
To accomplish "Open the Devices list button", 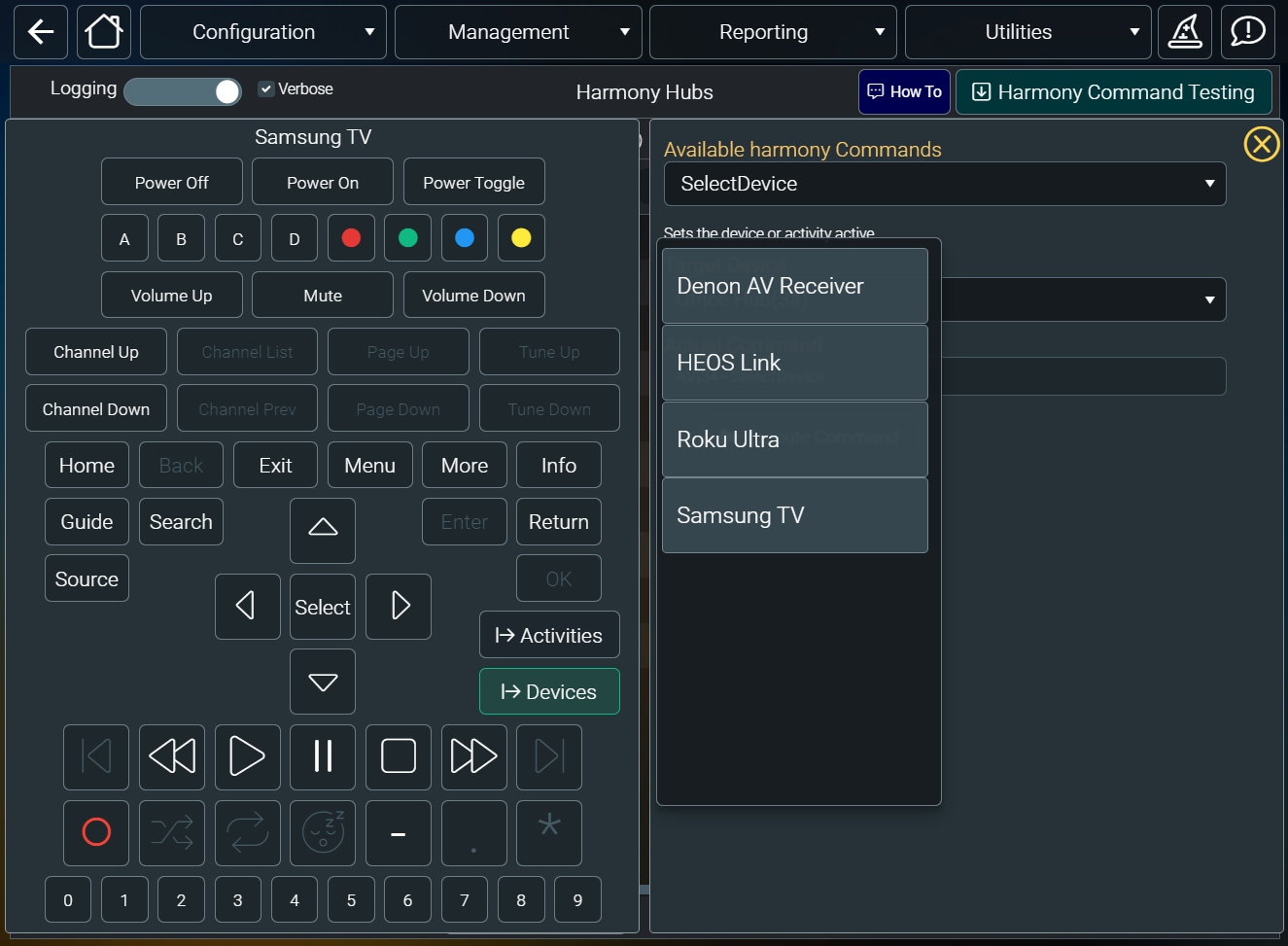I will click(x=549, y=691).
